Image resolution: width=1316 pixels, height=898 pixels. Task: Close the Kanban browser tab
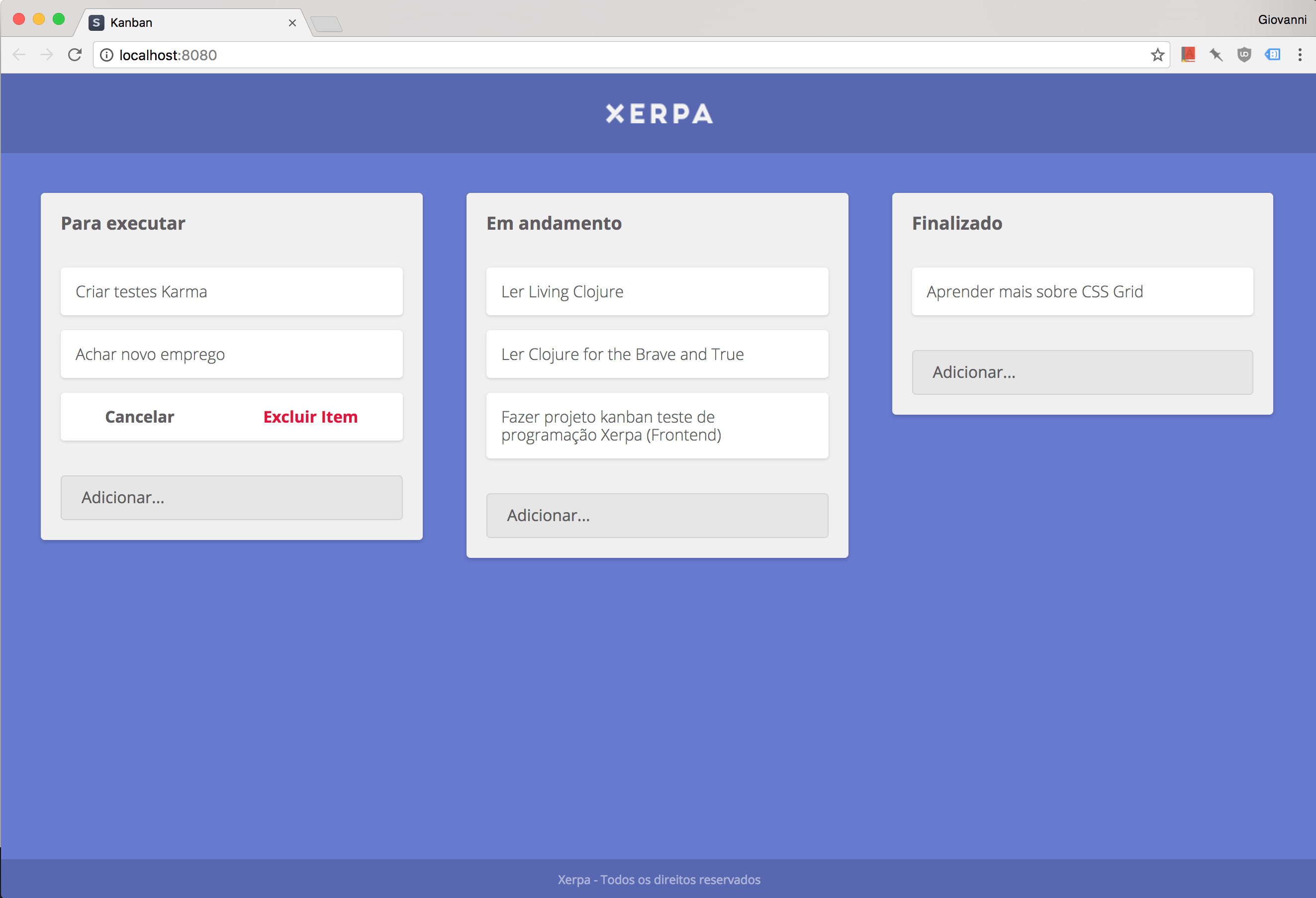pos(292,23)
